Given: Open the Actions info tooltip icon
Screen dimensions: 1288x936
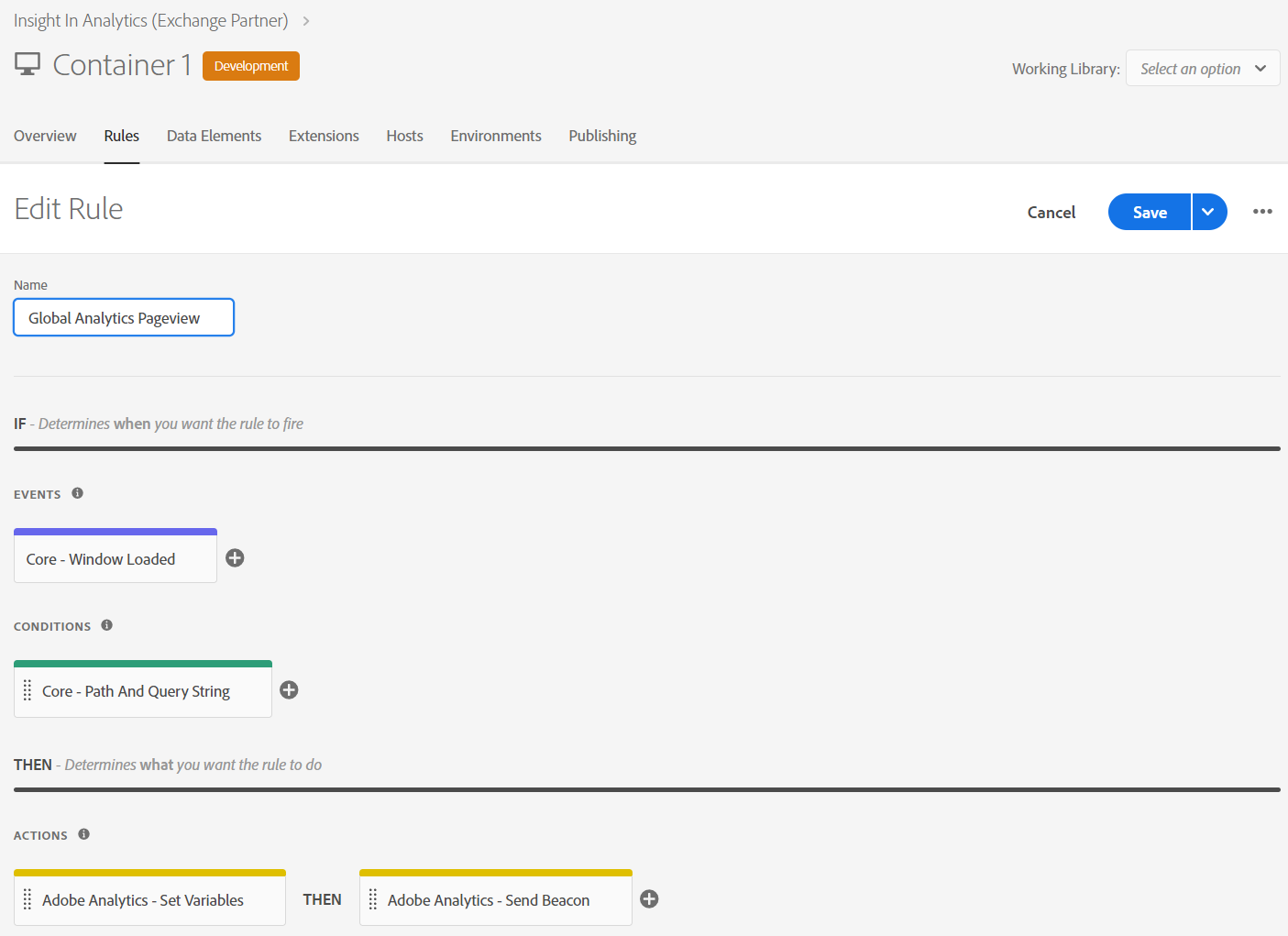Looking at the screenshot, I should click(x=84, y=834).
